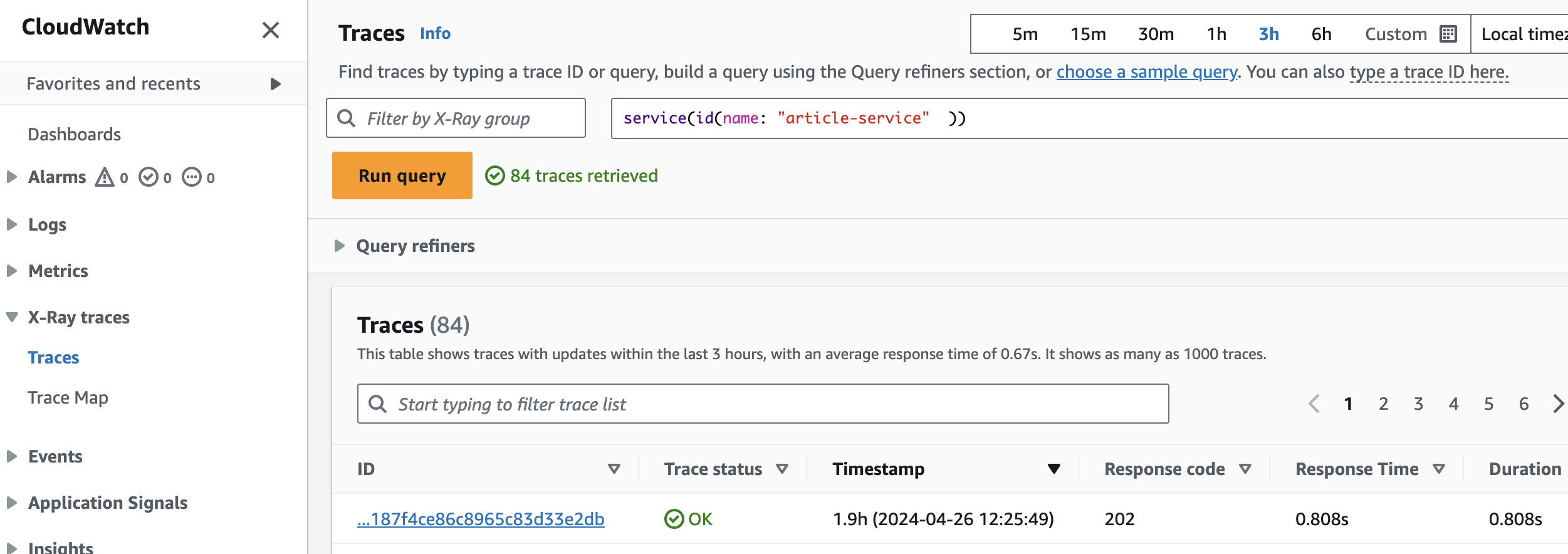The image size is (1568, 554).
Task: Click the in-alarm warning triangle icon
Action: [105, 177]
